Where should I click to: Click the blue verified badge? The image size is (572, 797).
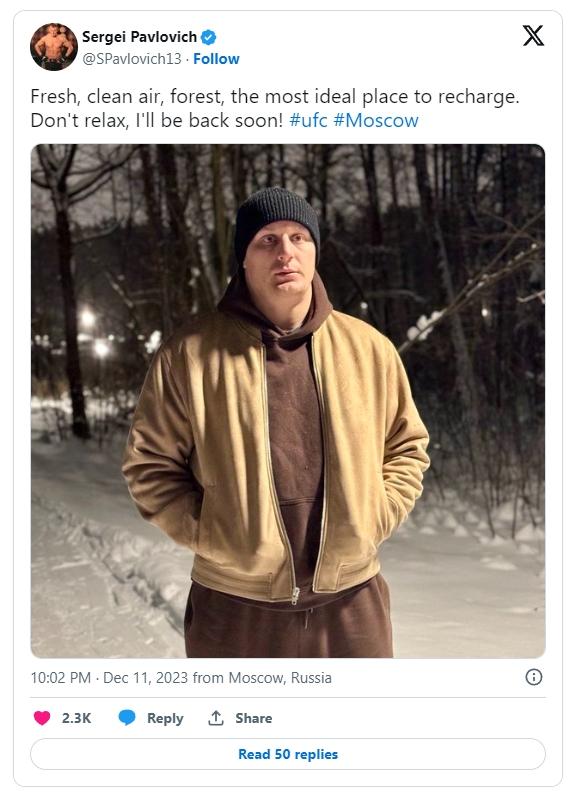pyautogui.click(x=208, y=37)
